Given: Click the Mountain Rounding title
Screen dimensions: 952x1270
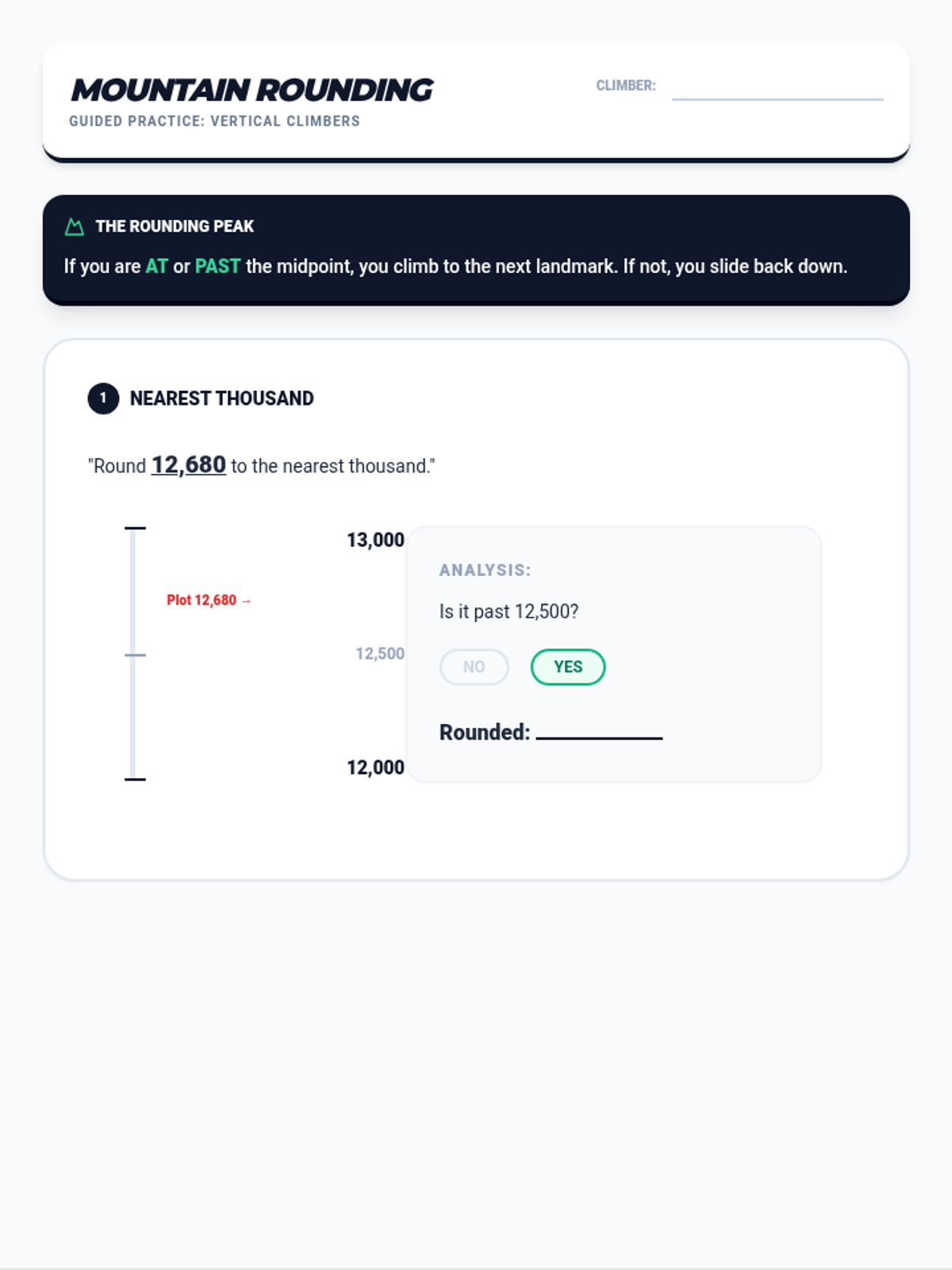Looking at the screenshot, I should coord(252,90).
